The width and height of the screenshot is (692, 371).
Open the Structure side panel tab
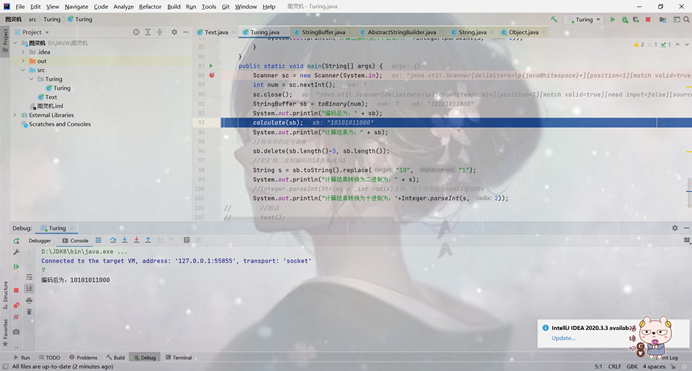pos(5,295)
